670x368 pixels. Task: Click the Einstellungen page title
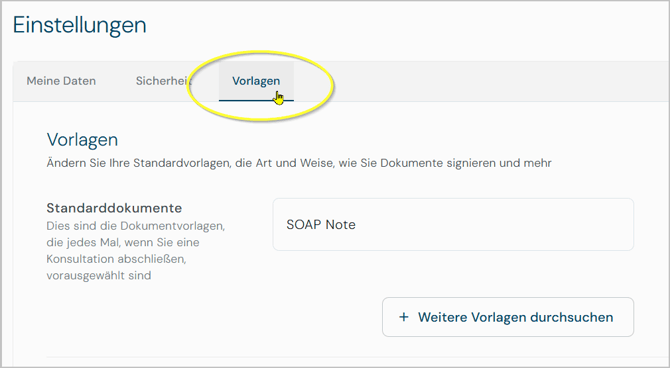point(80,25)
